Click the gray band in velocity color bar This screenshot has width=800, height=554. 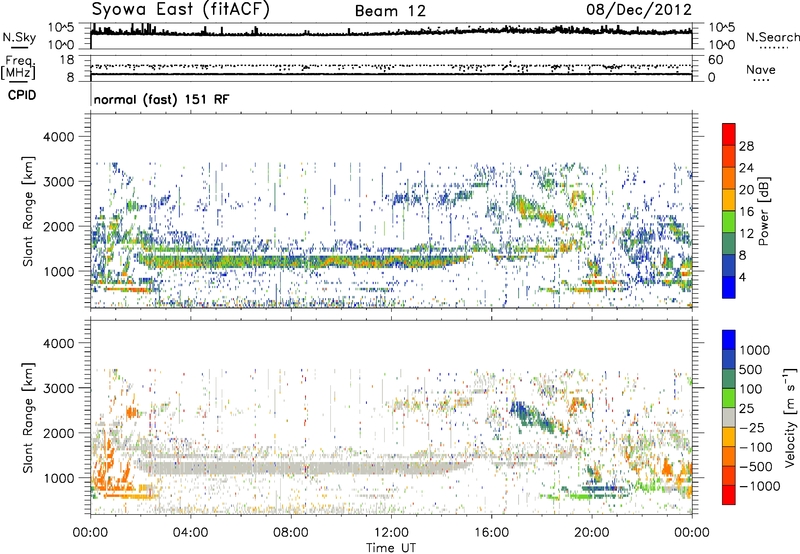pyautogui.click(x=729, y=418)
